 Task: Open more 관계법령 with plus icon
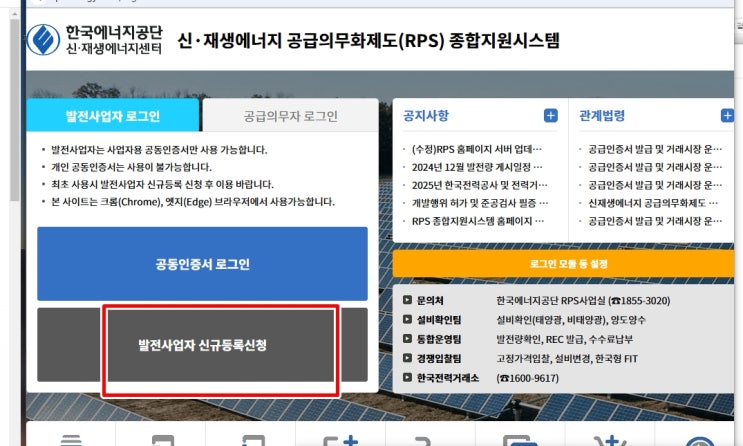click(727, 116)
